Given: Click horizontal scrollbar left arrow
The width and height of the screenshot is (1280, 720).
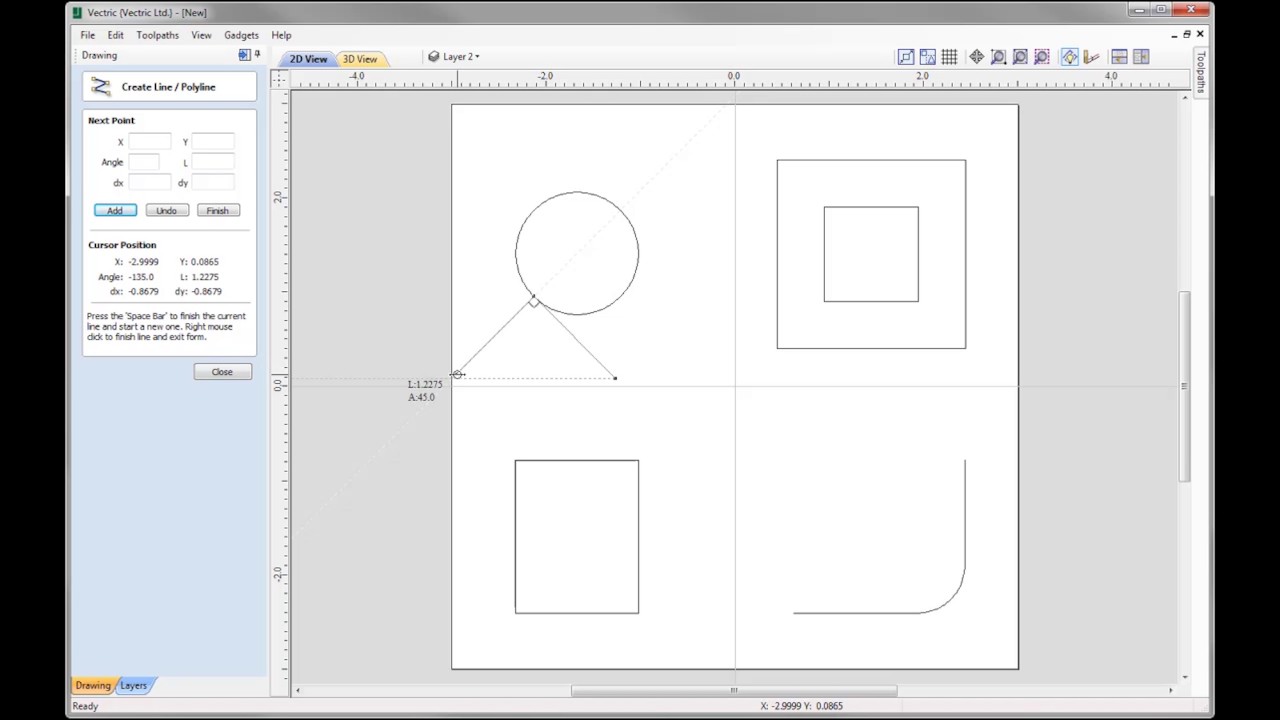Looking at the screenshot, I should click(297, 690).
